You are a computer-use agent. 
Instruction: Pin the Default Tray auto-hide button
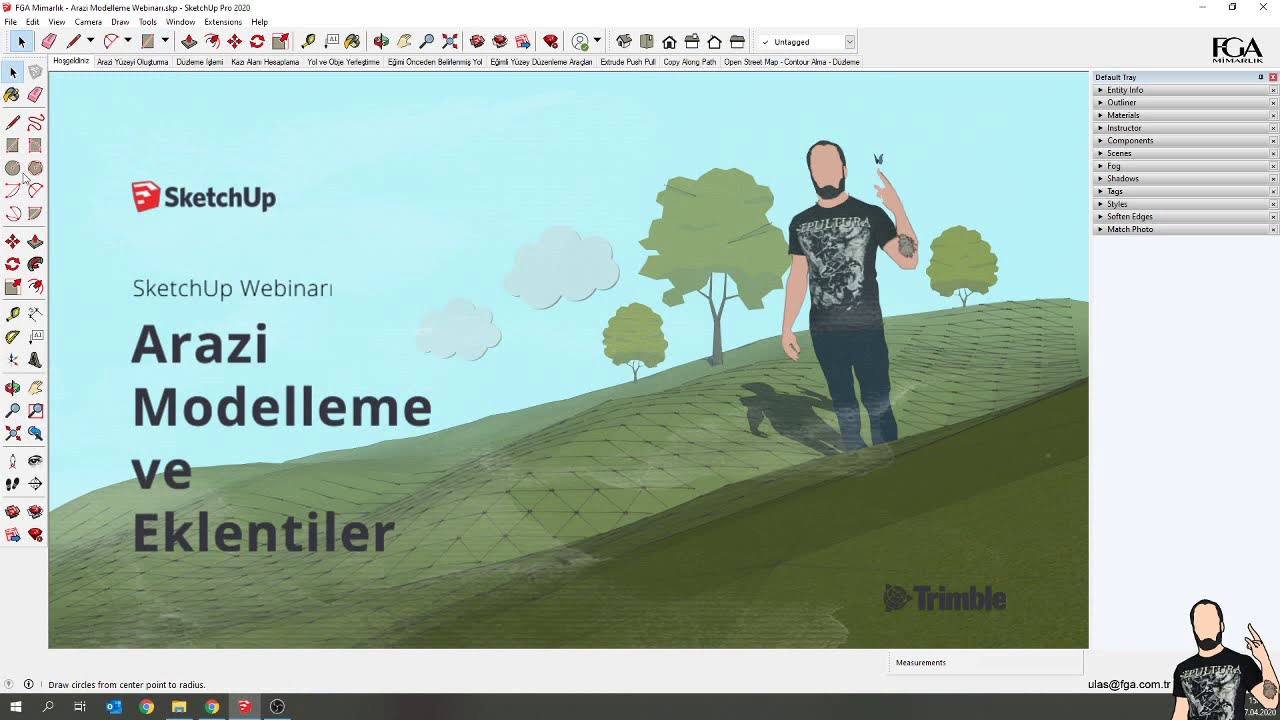click(x=1261, y=77)
